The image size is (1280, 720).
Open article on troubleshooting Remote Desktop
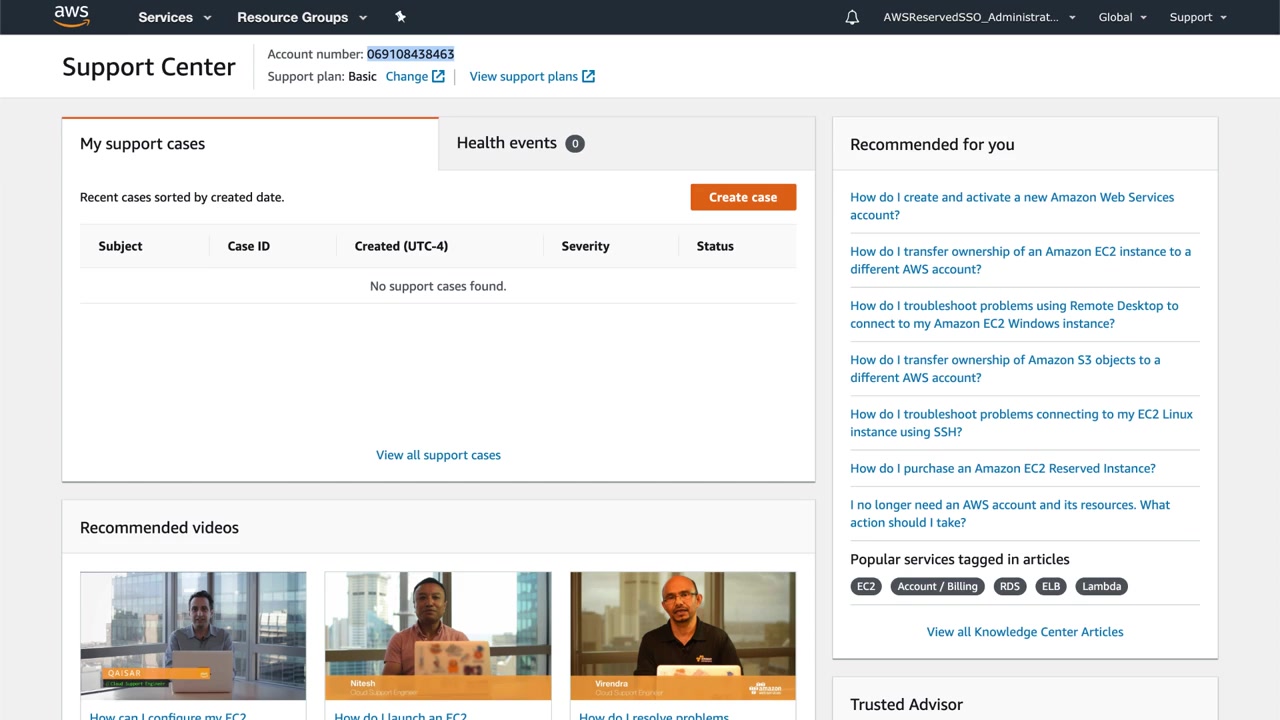(1014, 314)
